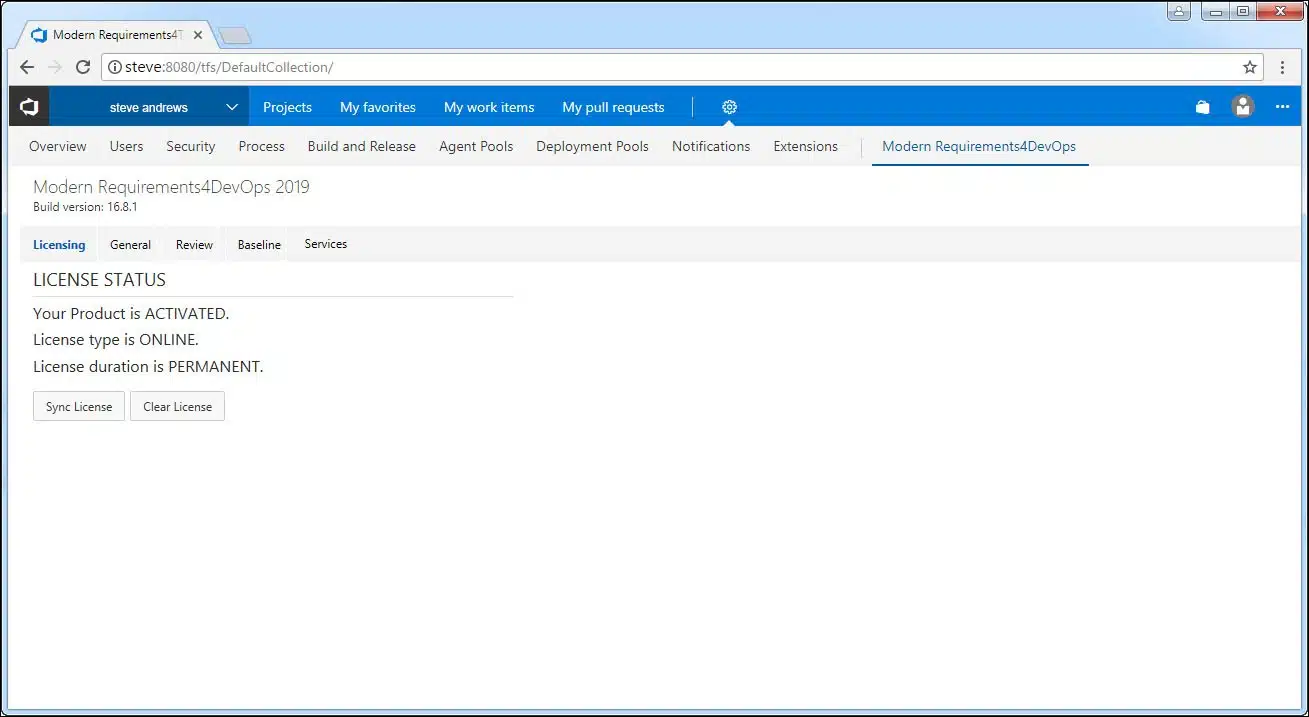Go back using browser back arrow
Screen dimensions: 1309x717
pos(27,68)
